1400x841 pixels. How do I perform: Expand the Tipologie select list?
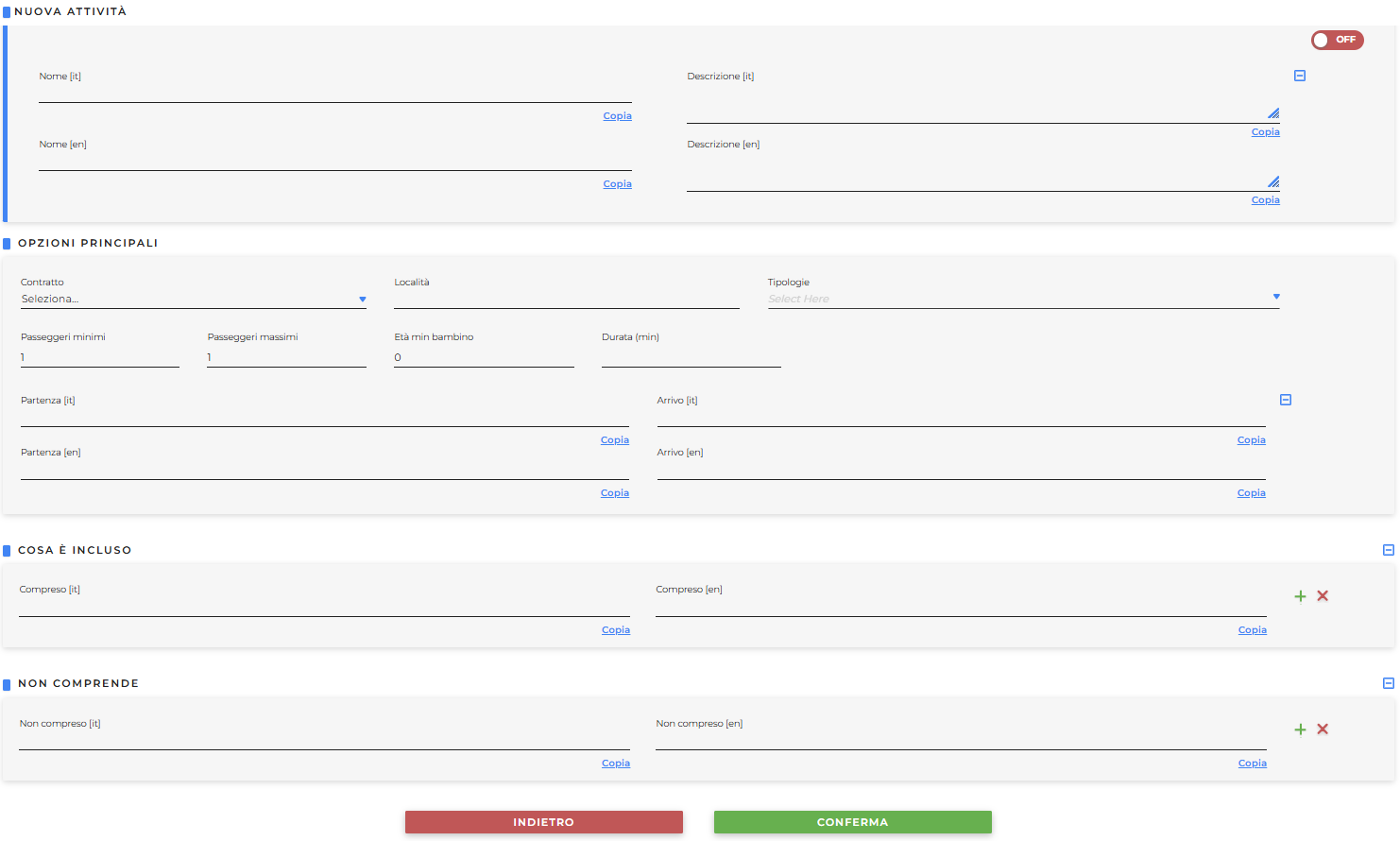[x=1022, y=299]
